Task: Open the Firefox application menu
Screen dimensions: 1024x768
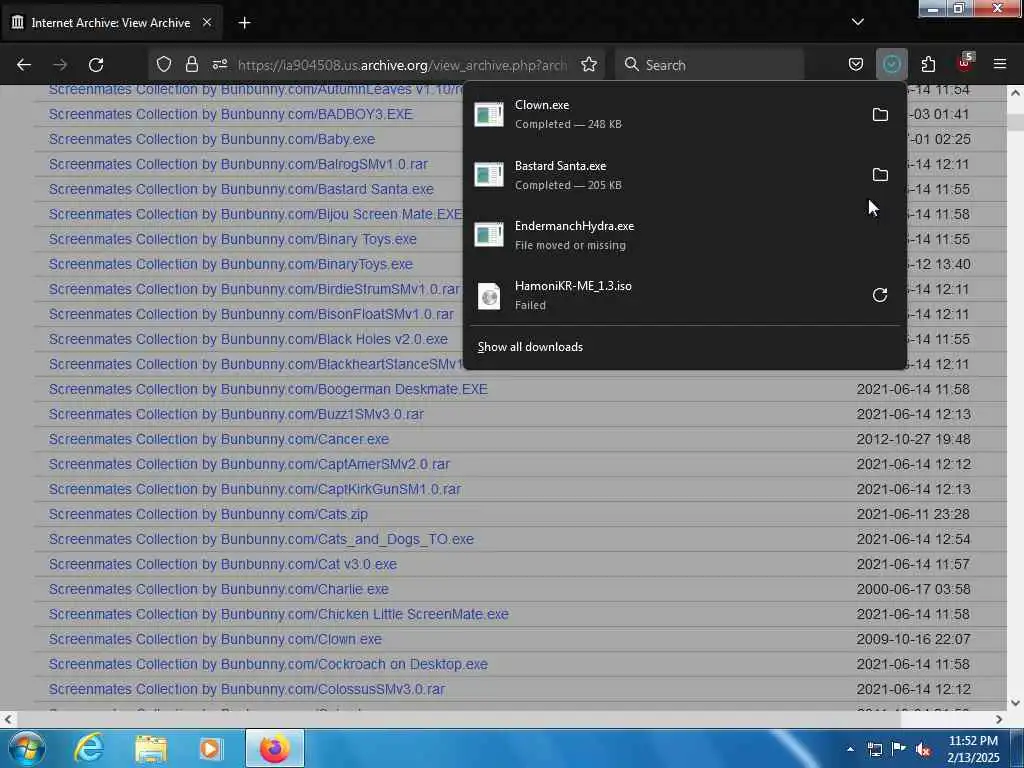Action: click(x=1000, y=64)
